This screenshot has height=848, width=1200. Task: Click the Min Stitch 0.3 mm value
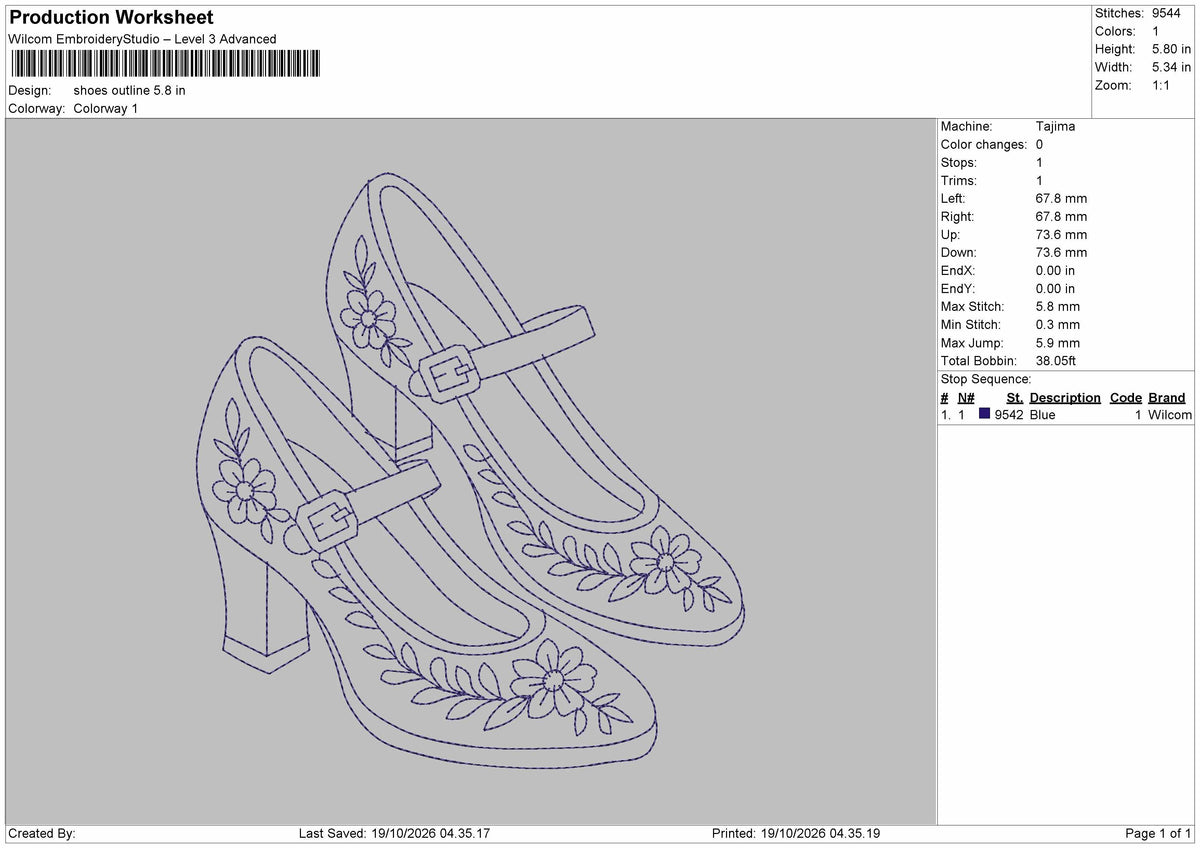pos(1058,325)
